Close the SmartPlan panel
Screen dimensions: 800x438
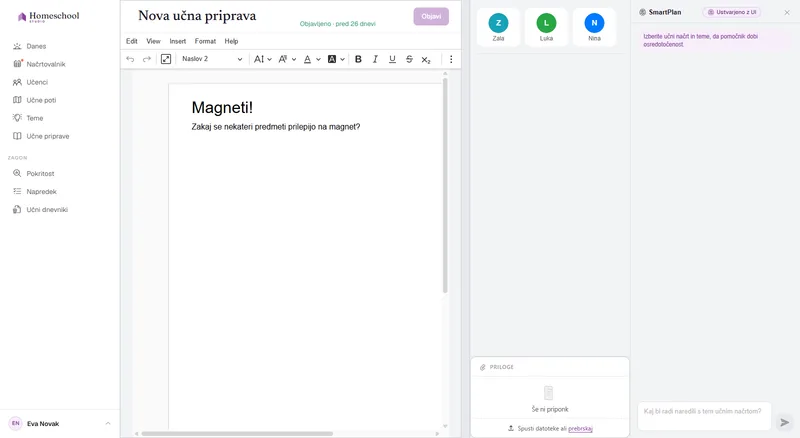[787, 12]
